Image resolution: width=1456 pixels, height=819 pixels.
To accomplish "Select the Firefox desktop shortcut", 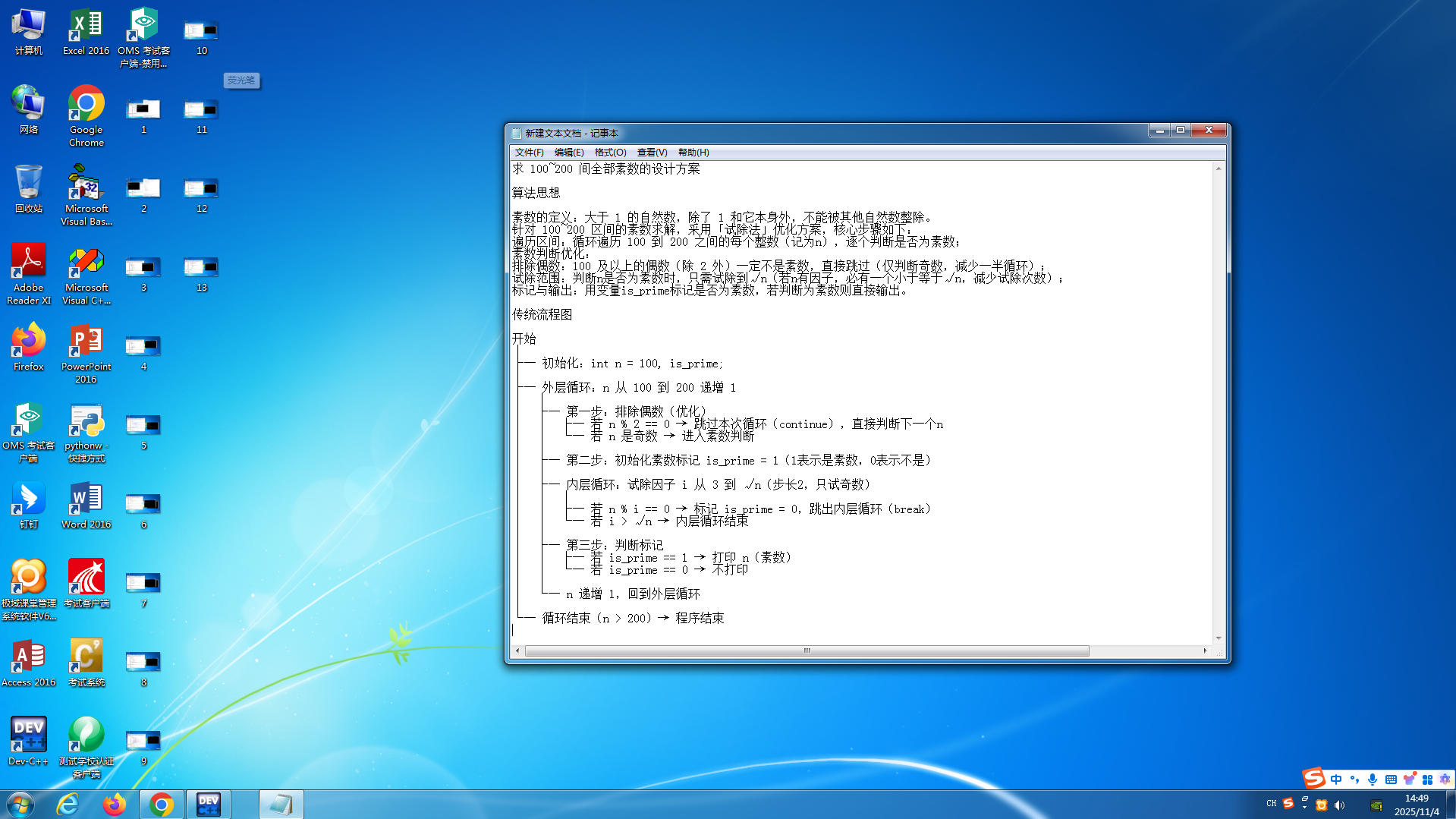I will point(29,348).
